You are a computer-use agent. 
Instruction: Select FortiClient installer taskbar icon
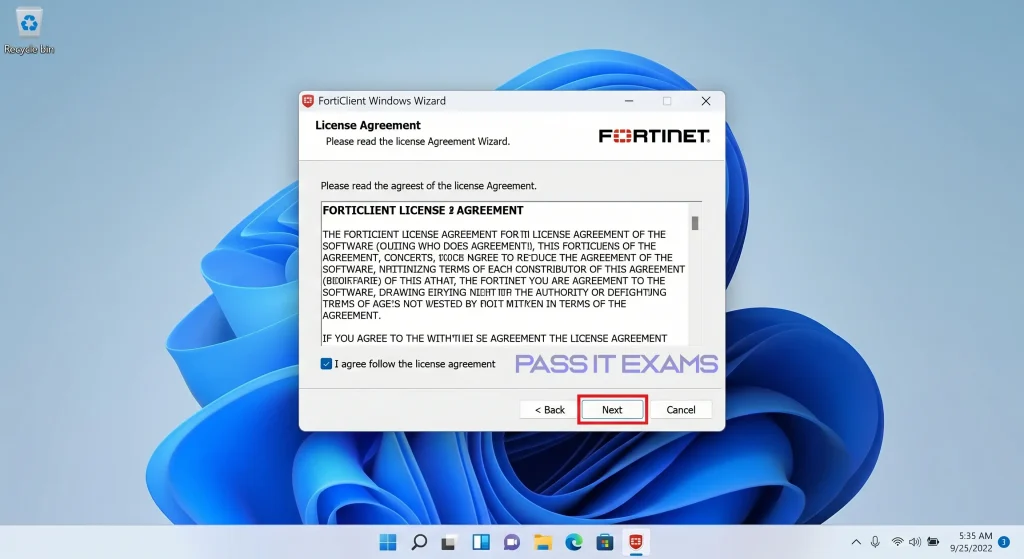click(x=635, y=542)
